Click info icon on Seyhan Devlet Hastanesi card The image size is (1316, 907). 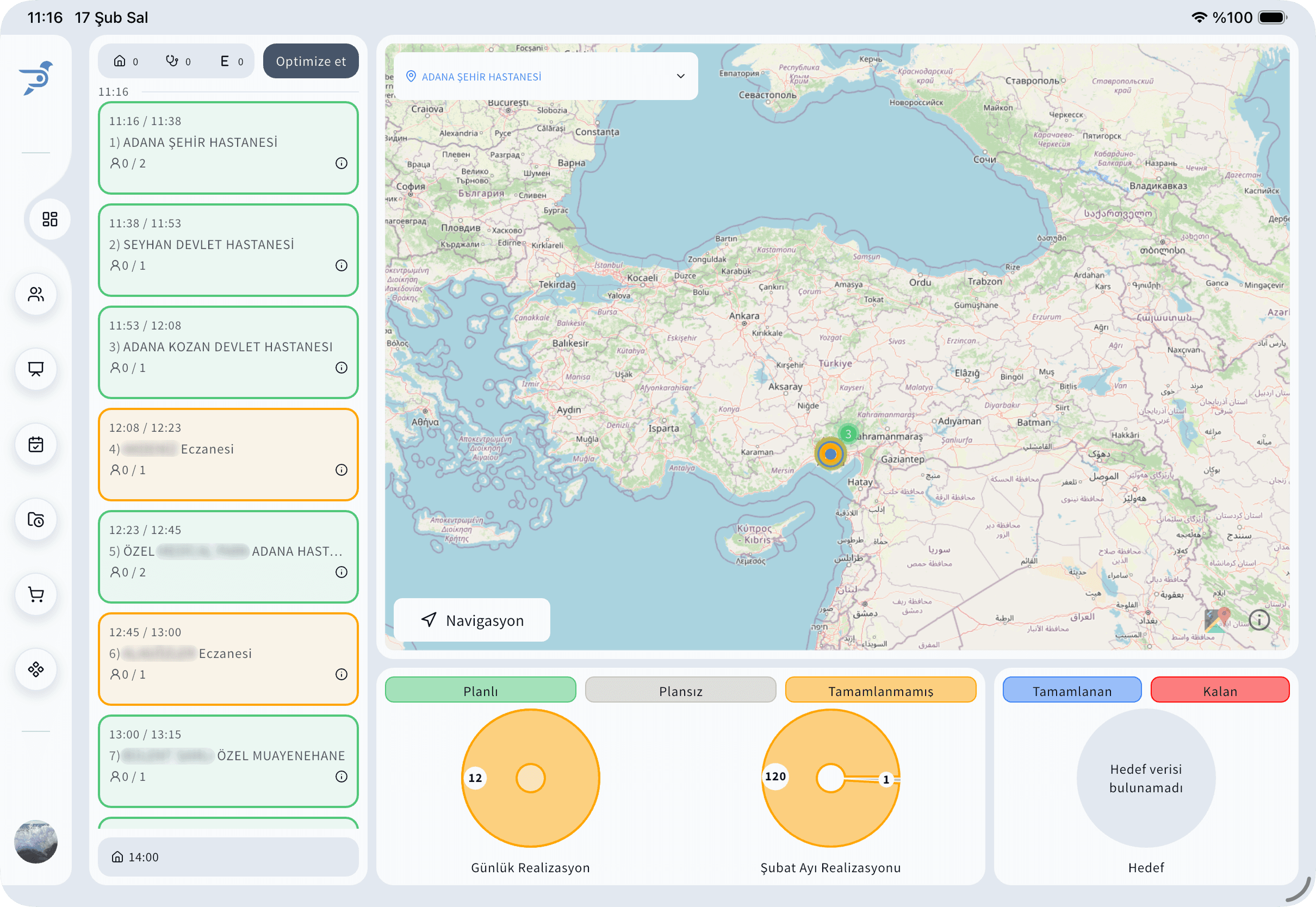341,265
